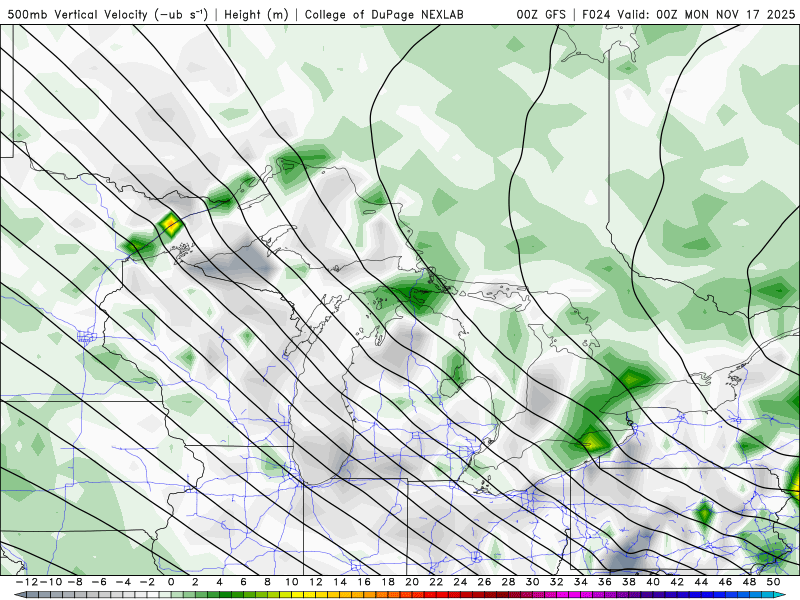
Task: Click the "34" label on the color scale
Action: coord(581,582)
